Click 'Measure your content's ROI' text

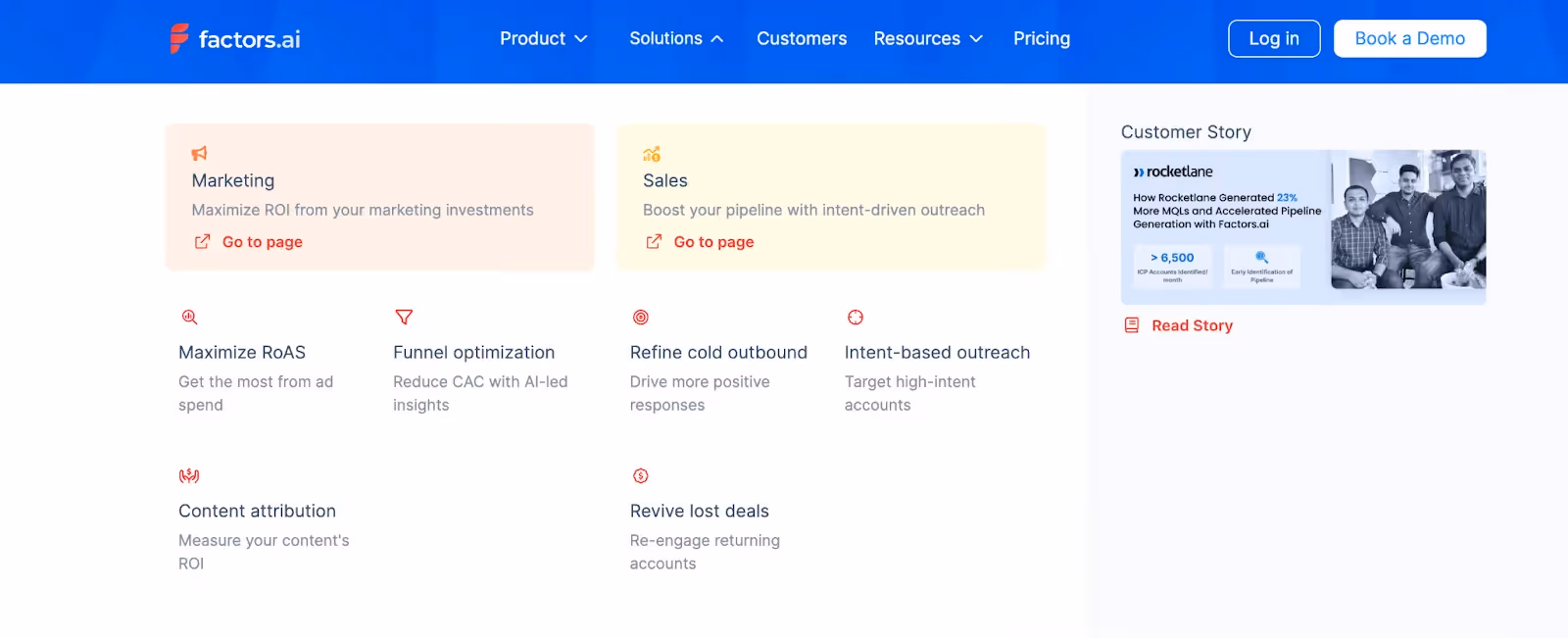point(264,552)
